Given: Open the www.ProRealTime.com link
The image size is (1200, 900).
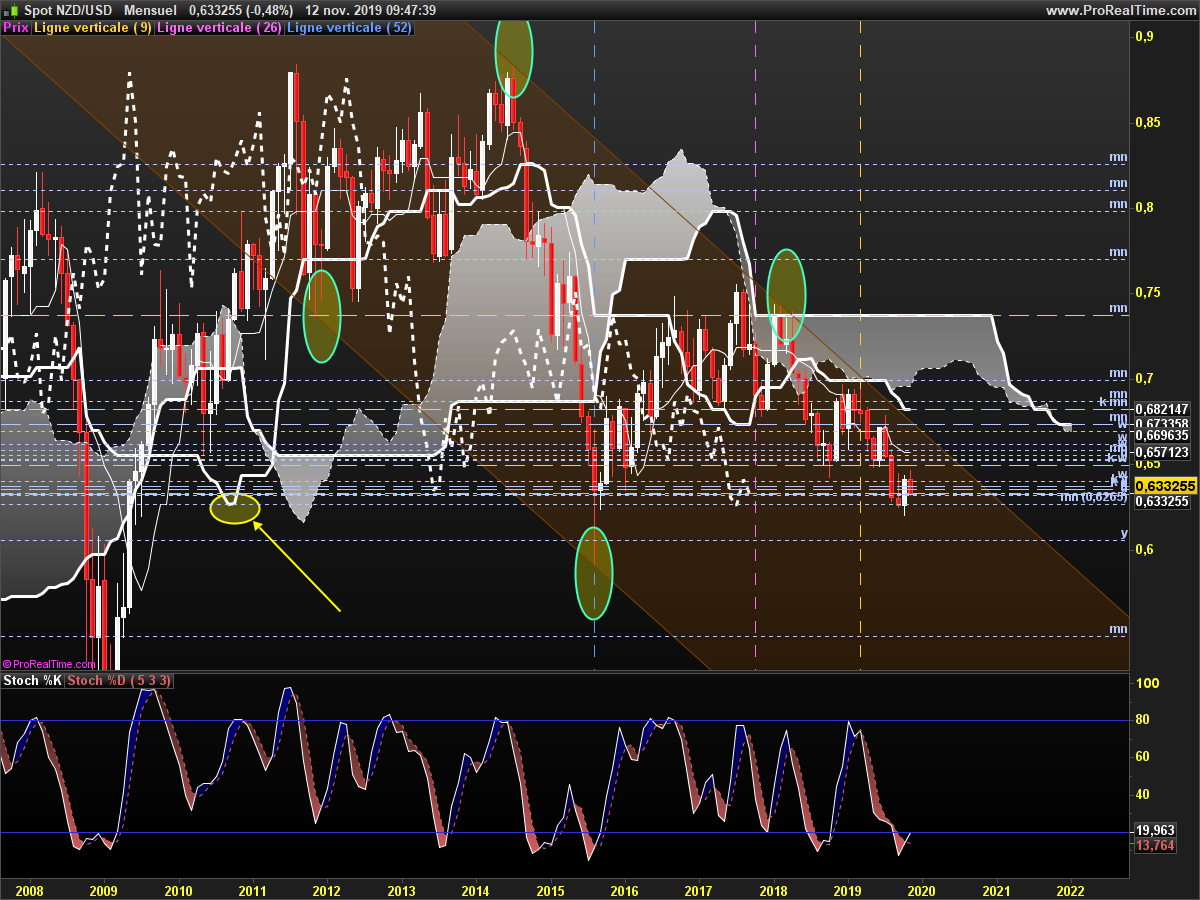Looking at the screenshot, I should tap(1119, 10).
